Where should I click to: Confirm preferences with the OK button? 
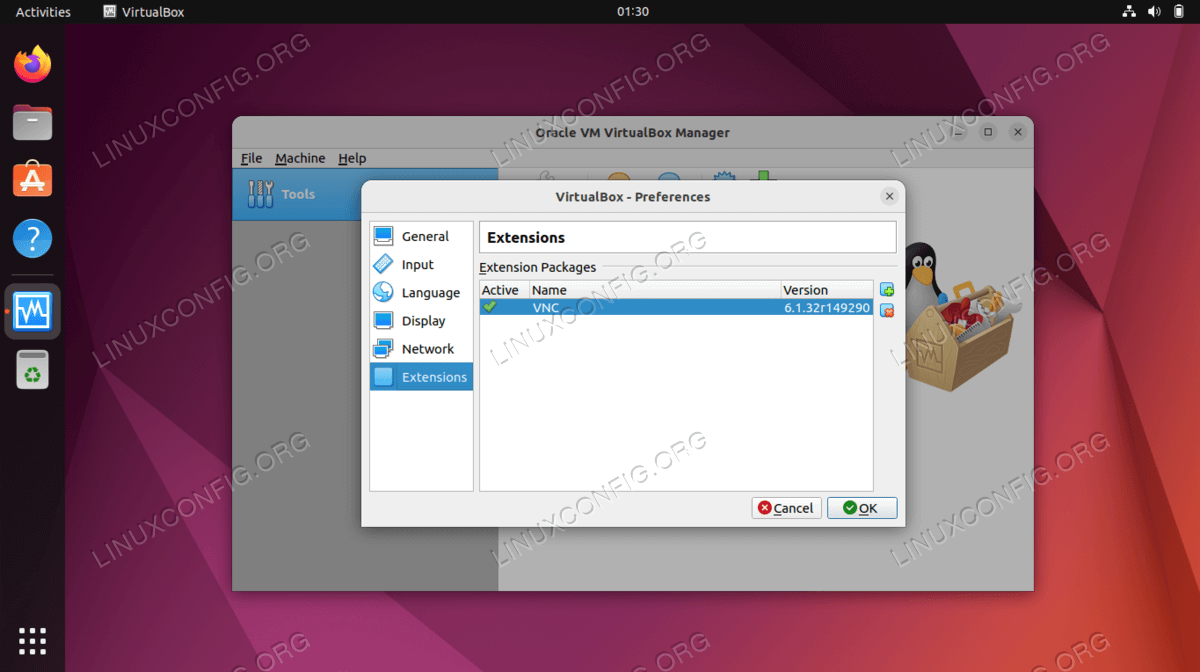862,508
